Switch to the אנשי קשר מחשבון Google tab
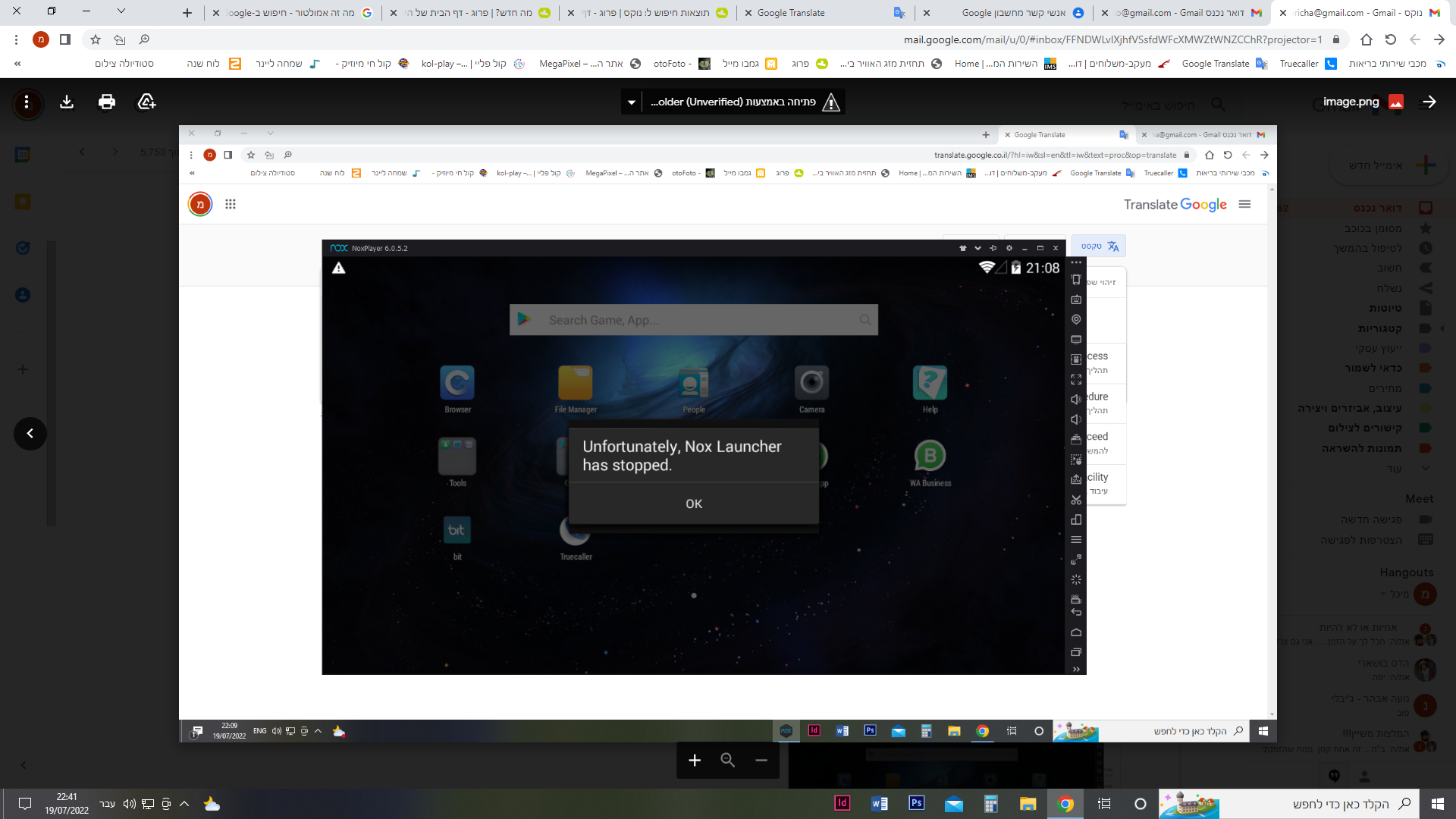 tap(1005, 13)
